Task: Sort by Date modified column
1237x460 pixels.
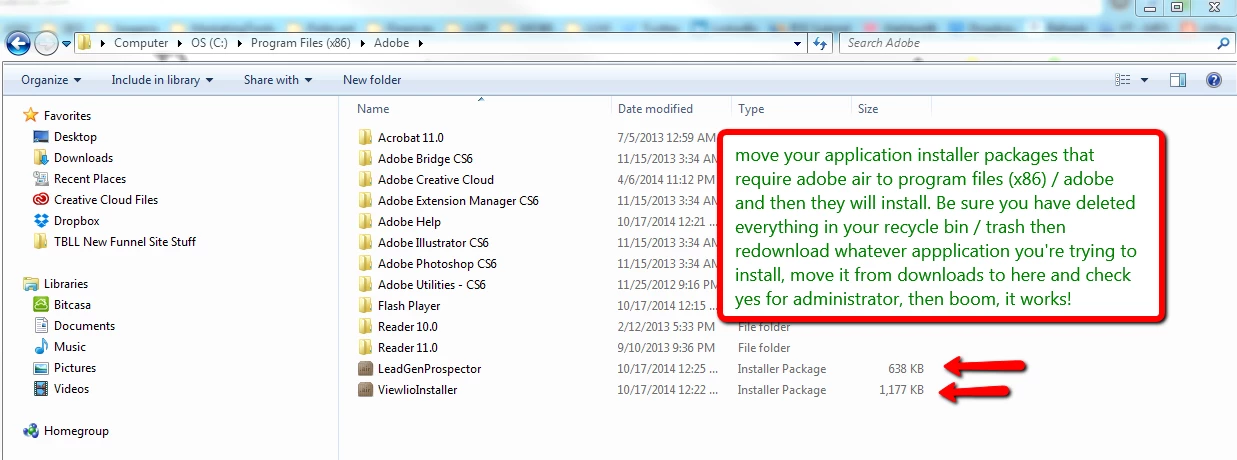Action: 655,109
